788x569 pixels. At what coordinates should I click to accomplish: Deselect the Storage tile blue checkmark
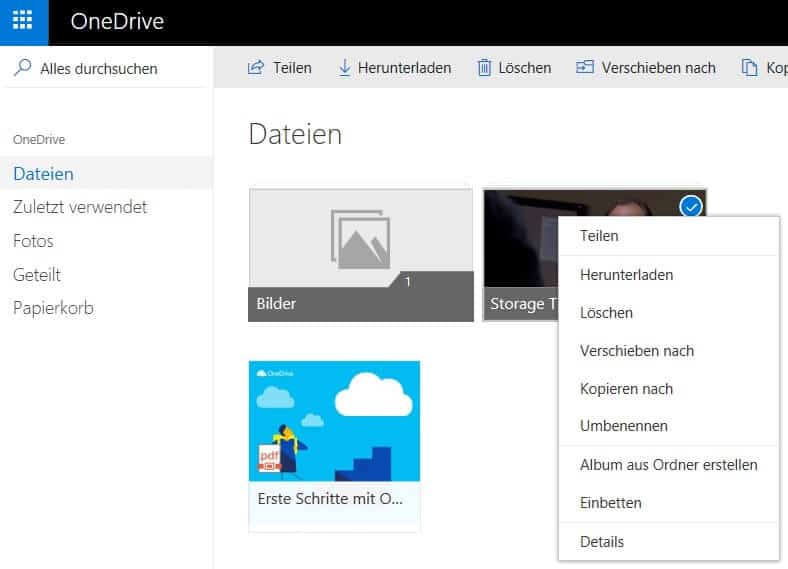point(691,206)
